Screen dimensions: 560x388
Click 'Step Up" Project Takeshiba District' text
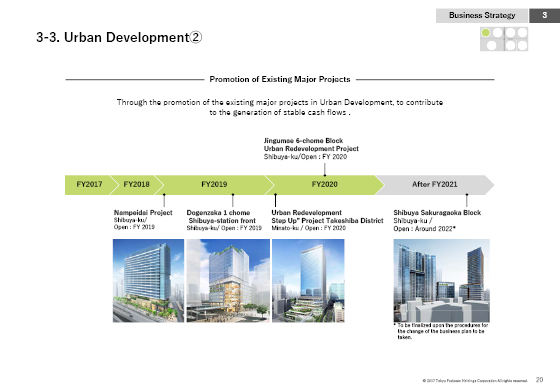tap(327, 221)
